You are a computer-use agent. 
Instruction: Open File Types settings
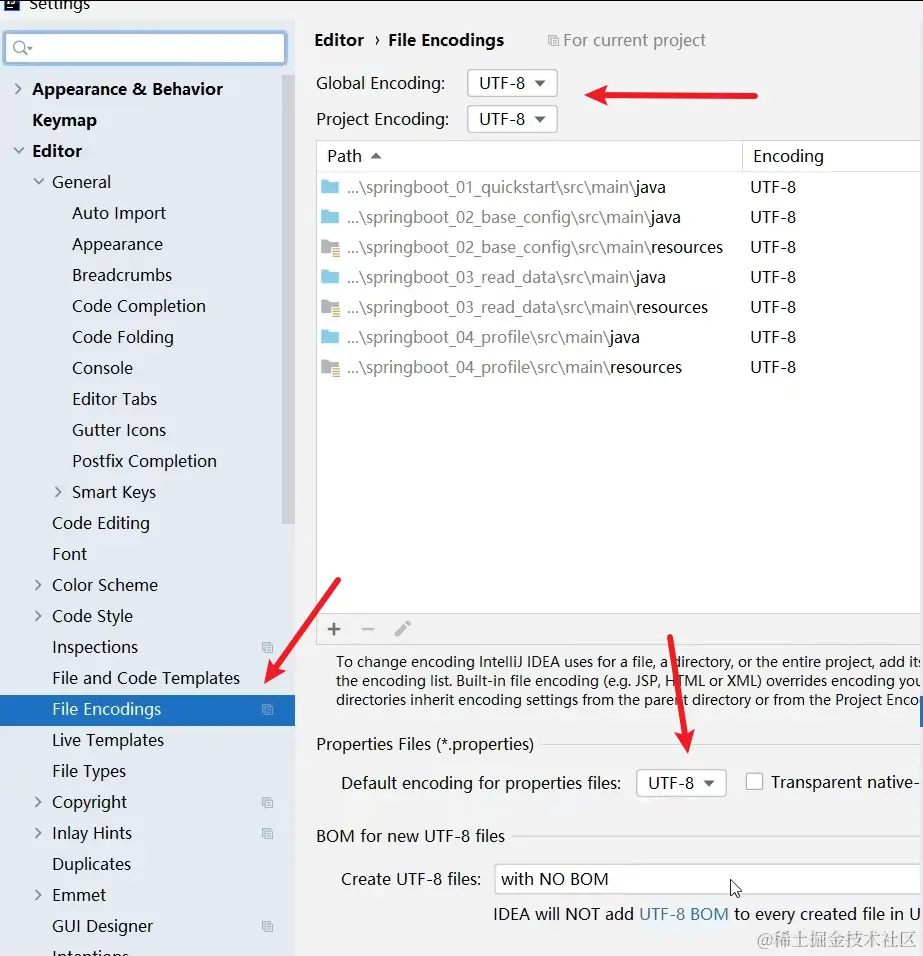(89, 771)
